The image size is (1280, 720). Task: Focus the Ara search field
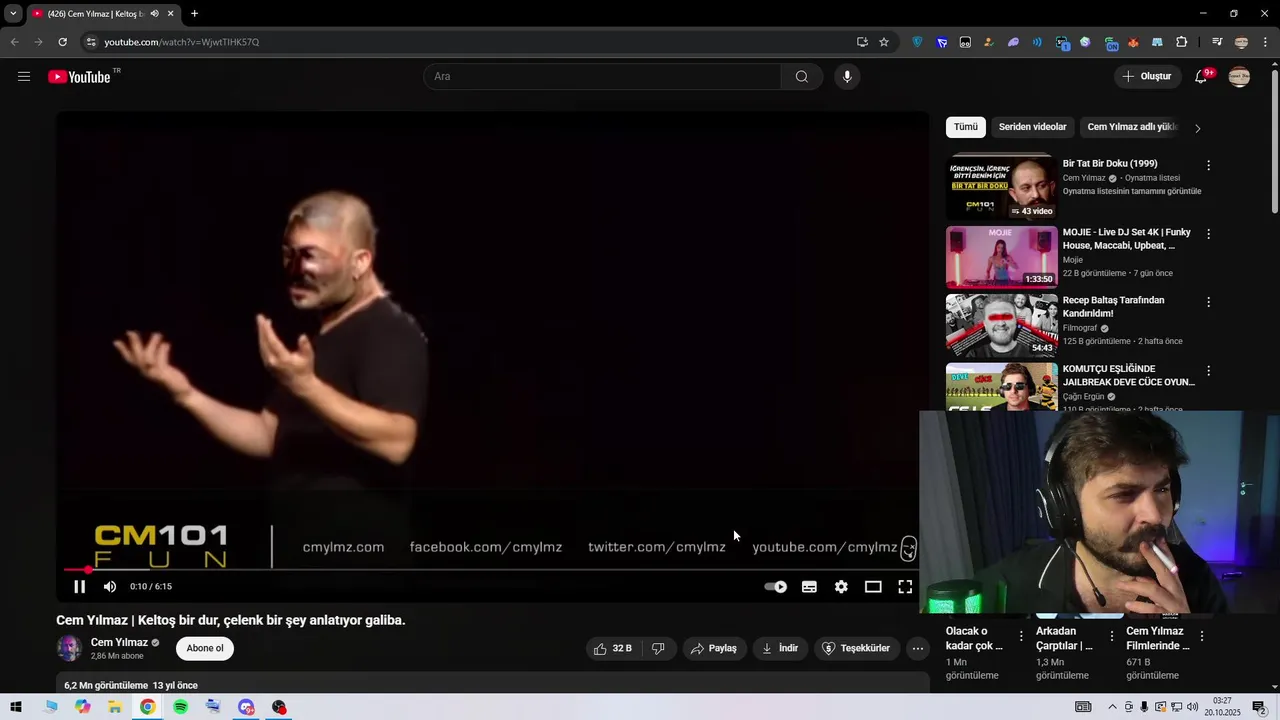pyautogui.click(x=603, y=77)
